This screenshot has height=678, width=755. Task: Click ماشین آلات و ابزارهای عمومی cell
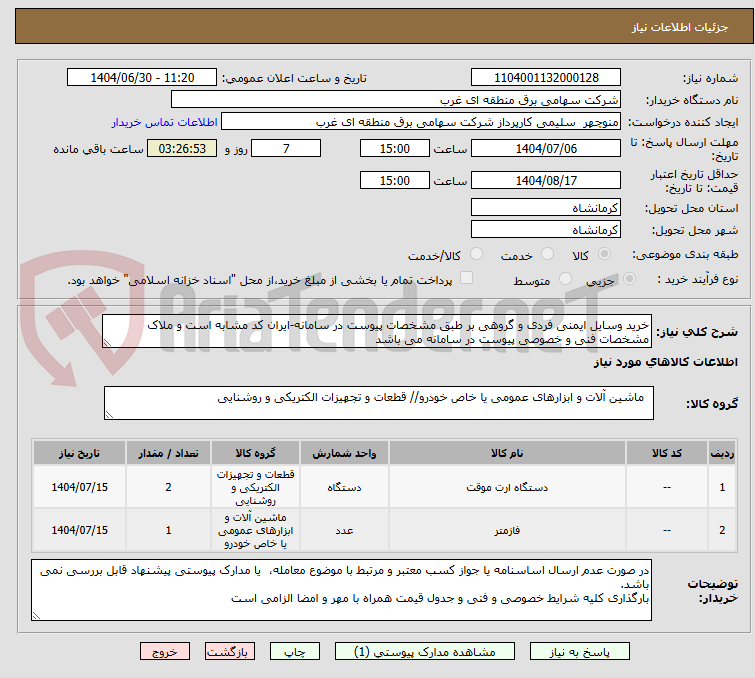256,530
